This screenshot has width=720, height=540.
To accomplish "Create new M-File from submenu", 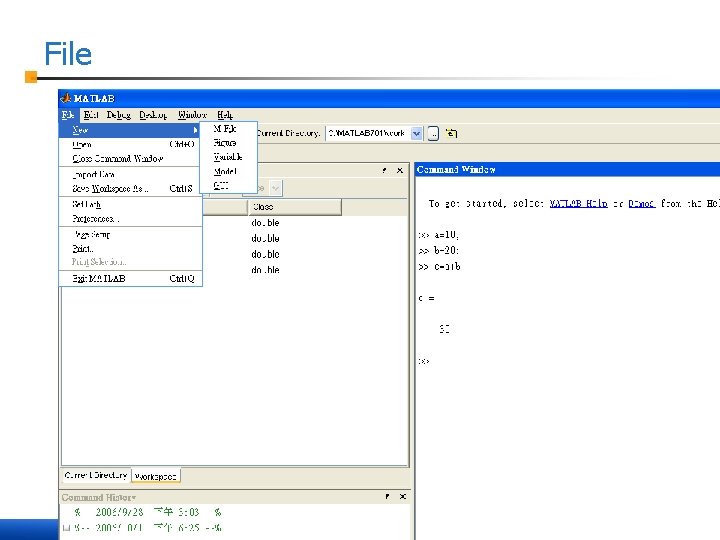I will [228, 129].
